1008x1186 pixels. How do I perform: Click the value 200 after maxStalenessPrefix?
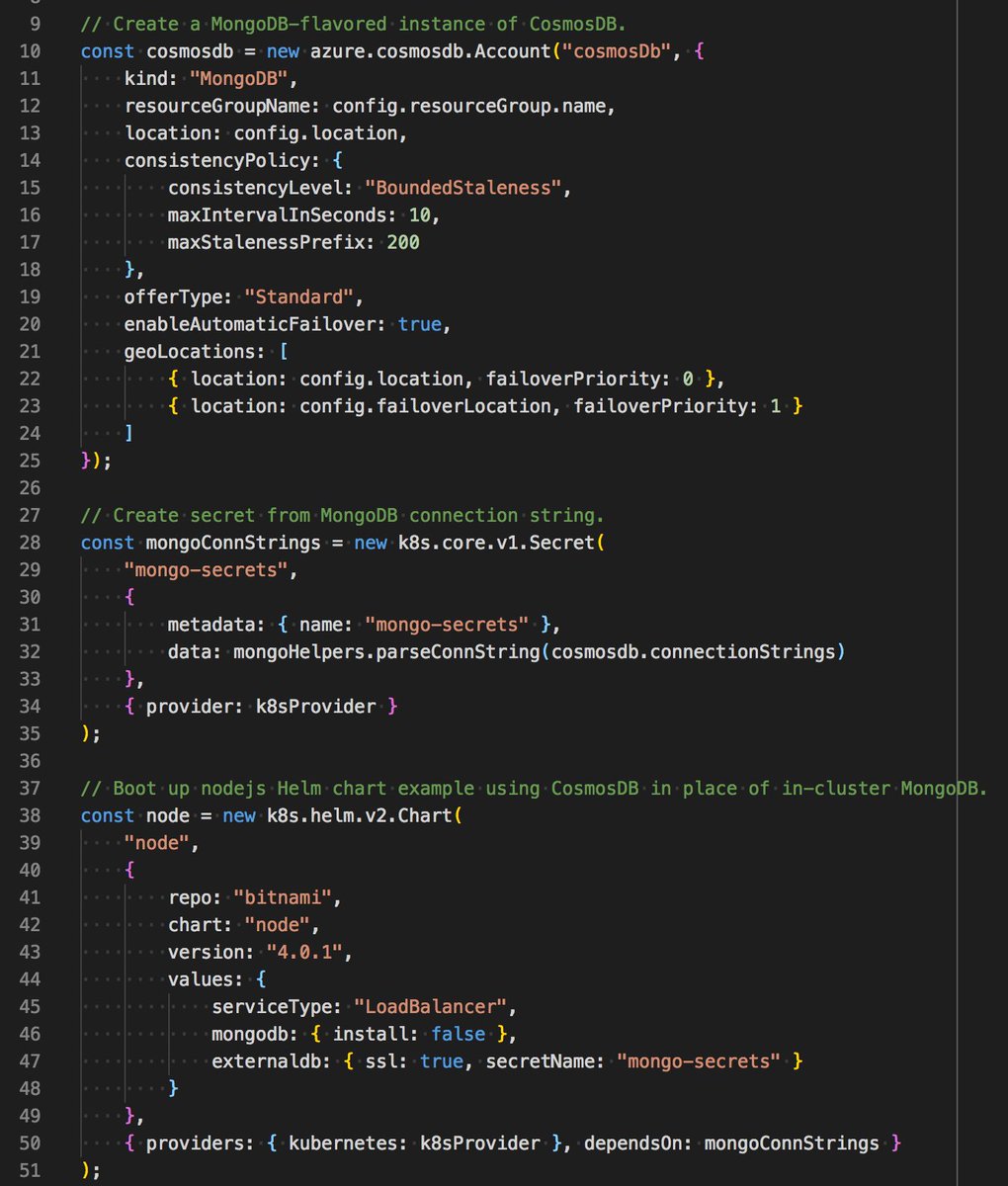[402, 242]
